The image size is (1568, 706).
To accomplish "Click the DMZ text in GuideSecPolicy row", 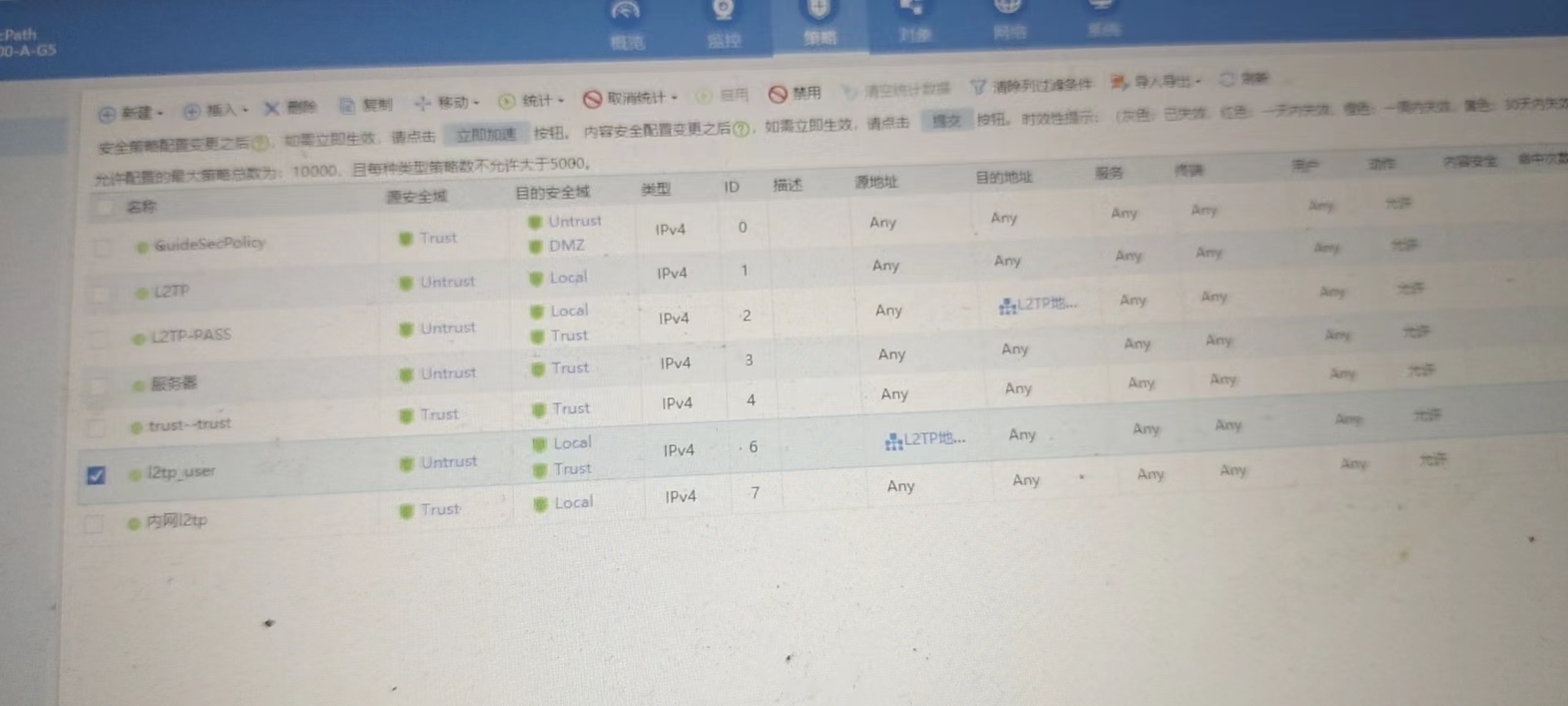I will [567, 245].
